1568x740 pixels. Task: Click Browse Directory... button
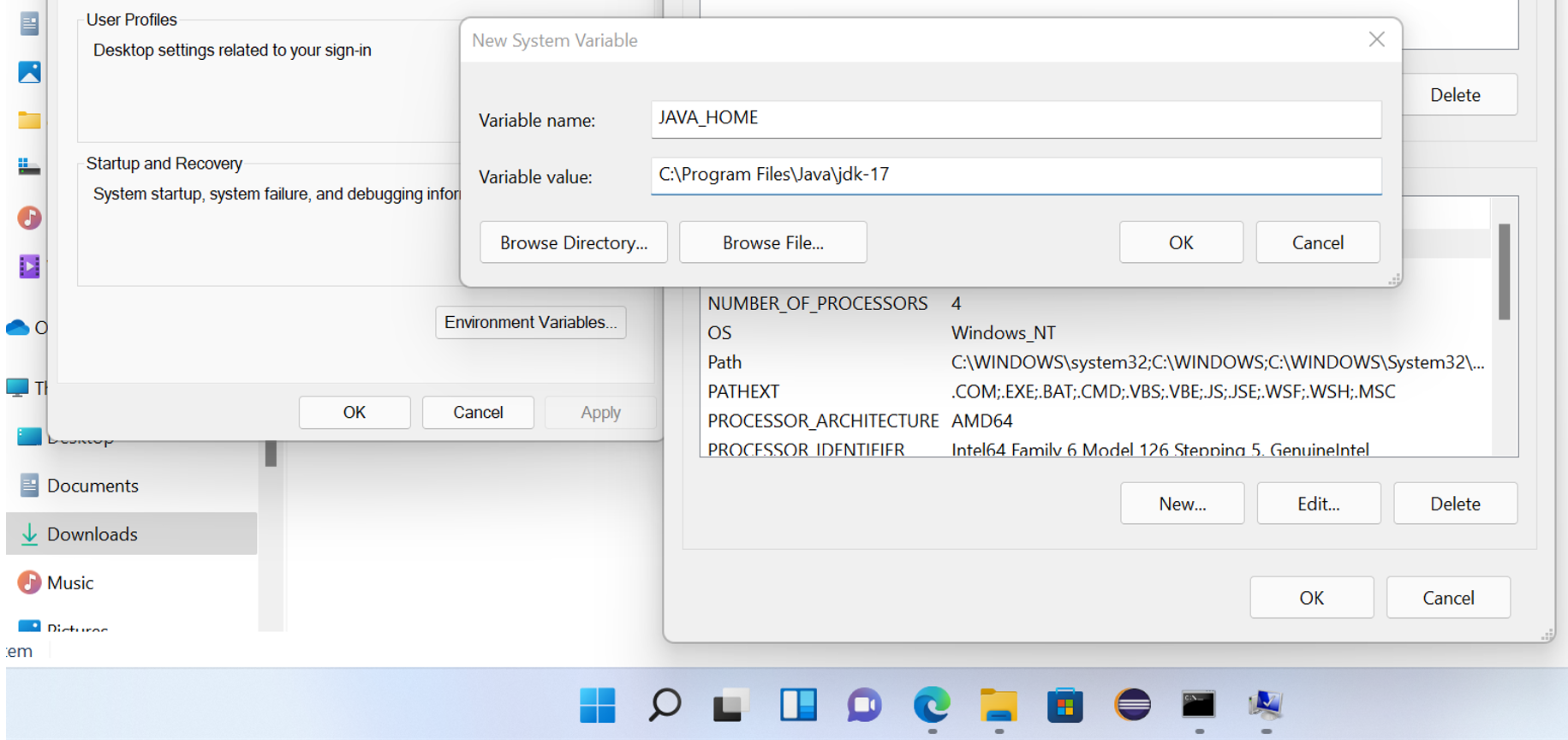click(x=573, y=242)
